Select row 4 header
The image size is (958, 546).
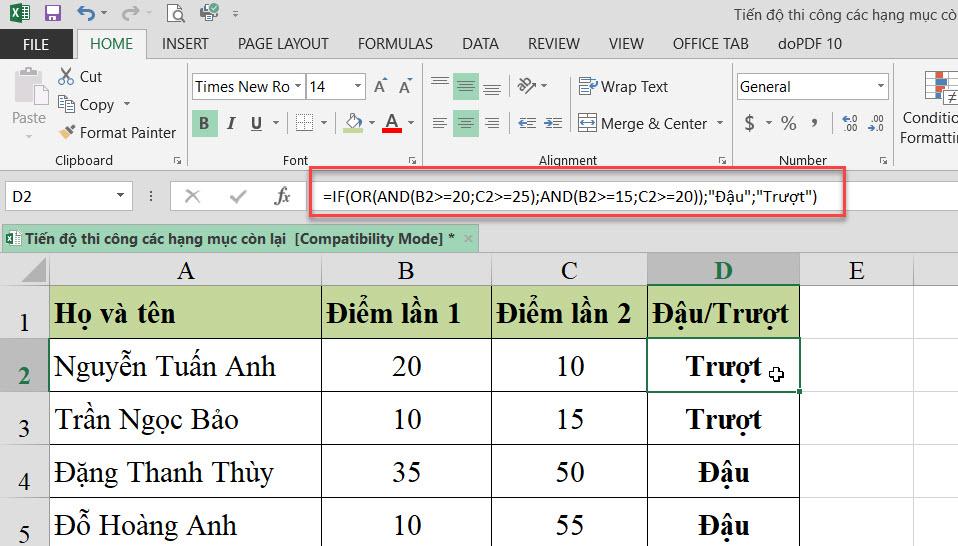click(24, 472)
